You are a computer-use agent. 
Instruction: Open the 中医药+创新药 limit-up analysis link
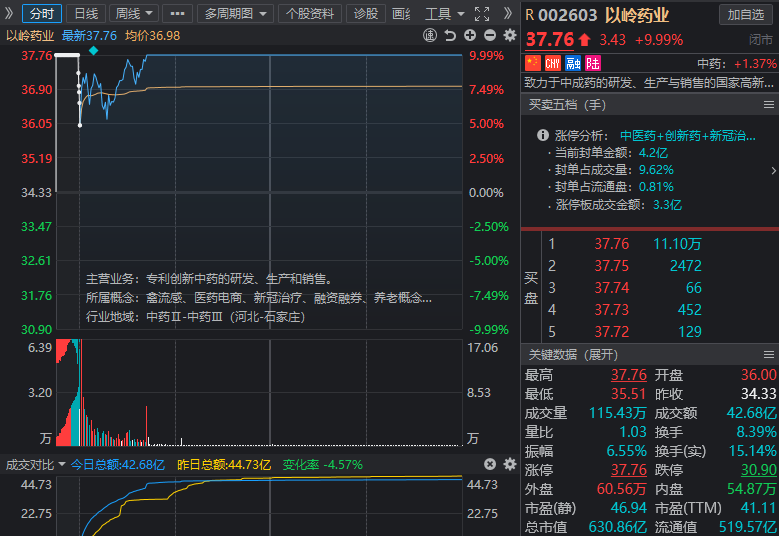pyautogui.click(x=688, y=136)
